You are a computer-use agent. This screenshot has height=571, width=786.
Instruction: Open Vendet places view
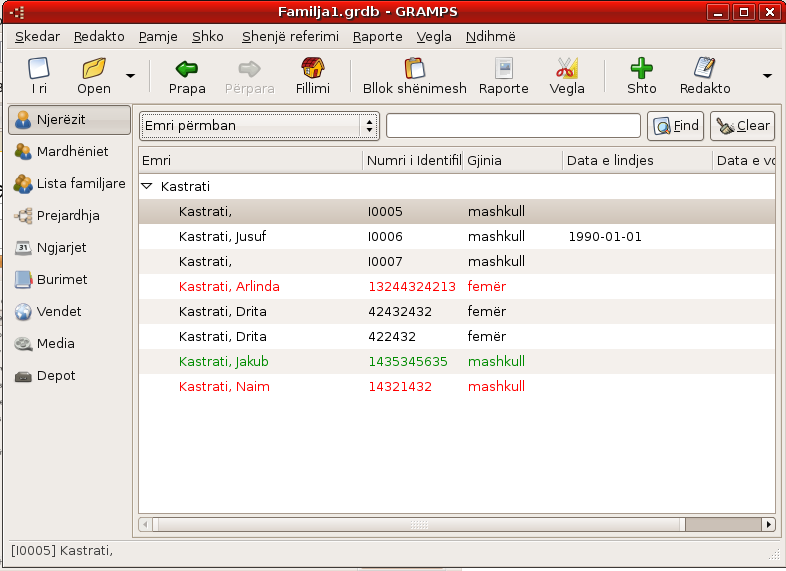(x=70, y=311)
